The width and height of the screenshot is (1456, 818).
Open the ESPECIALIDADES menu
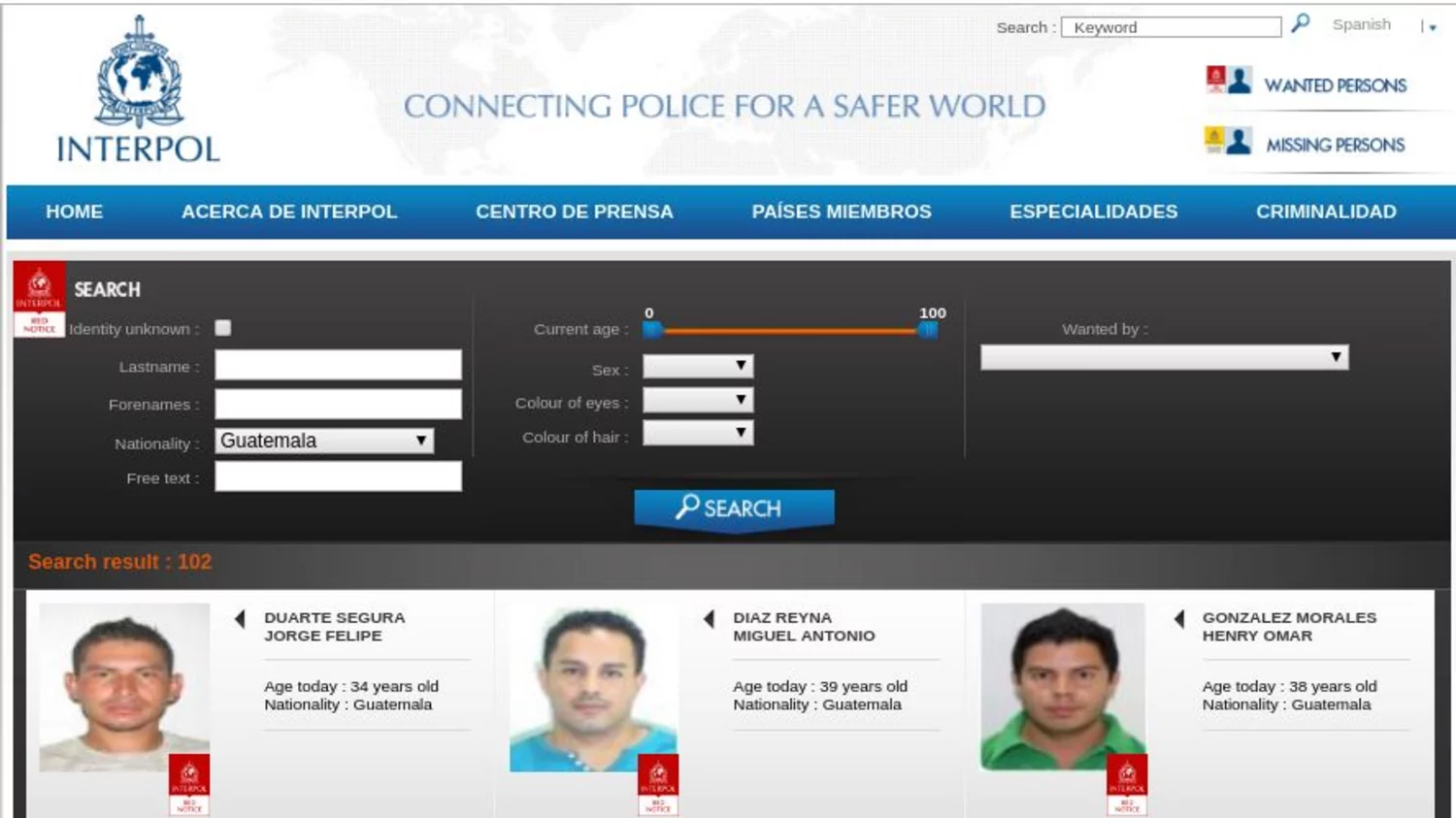point(1094,212)
